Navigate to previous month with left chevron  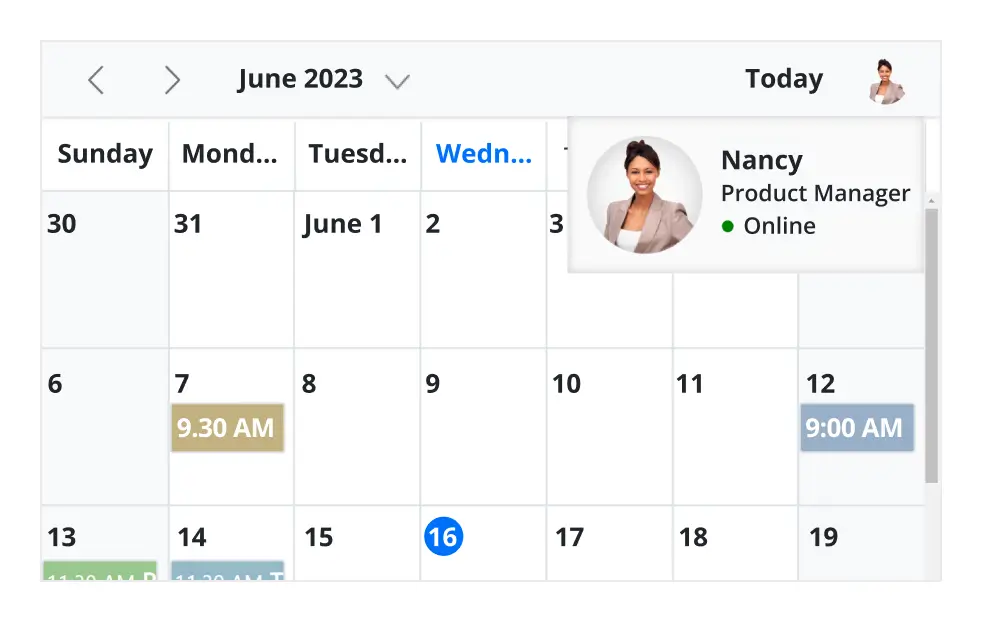96,79
